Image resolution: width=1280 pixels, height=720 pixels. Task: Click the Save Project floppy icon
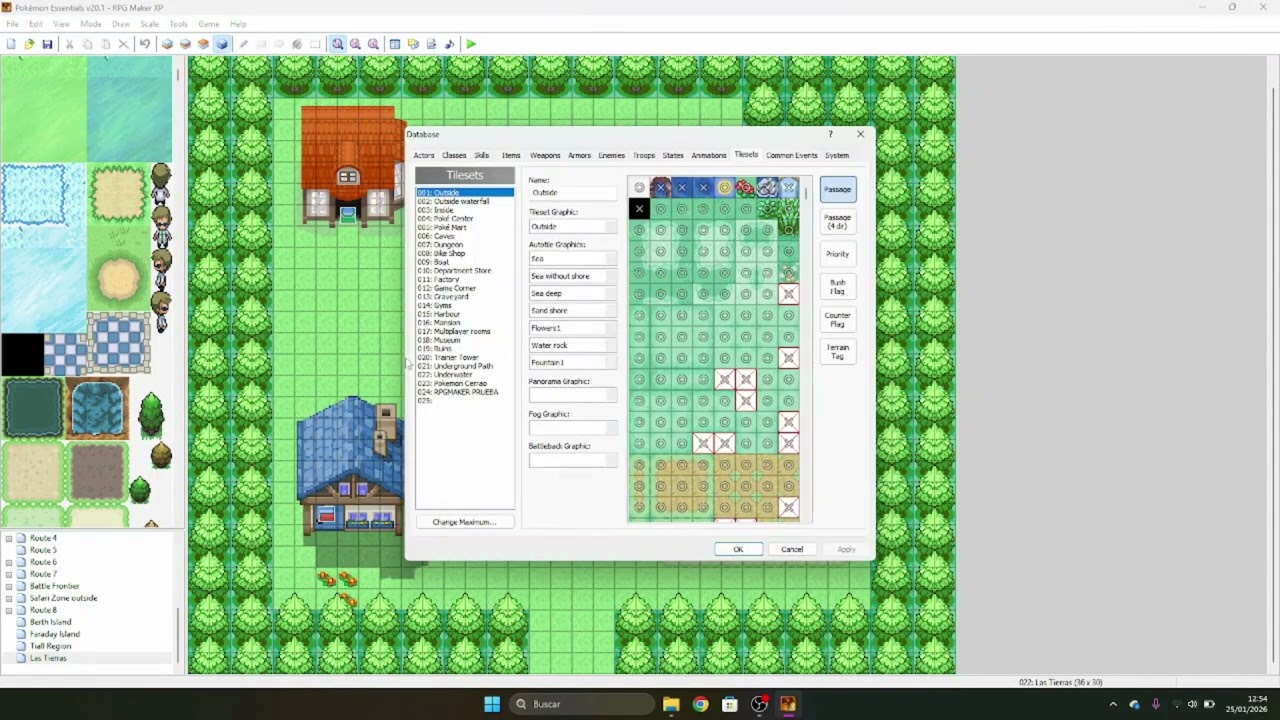(47, 44)
